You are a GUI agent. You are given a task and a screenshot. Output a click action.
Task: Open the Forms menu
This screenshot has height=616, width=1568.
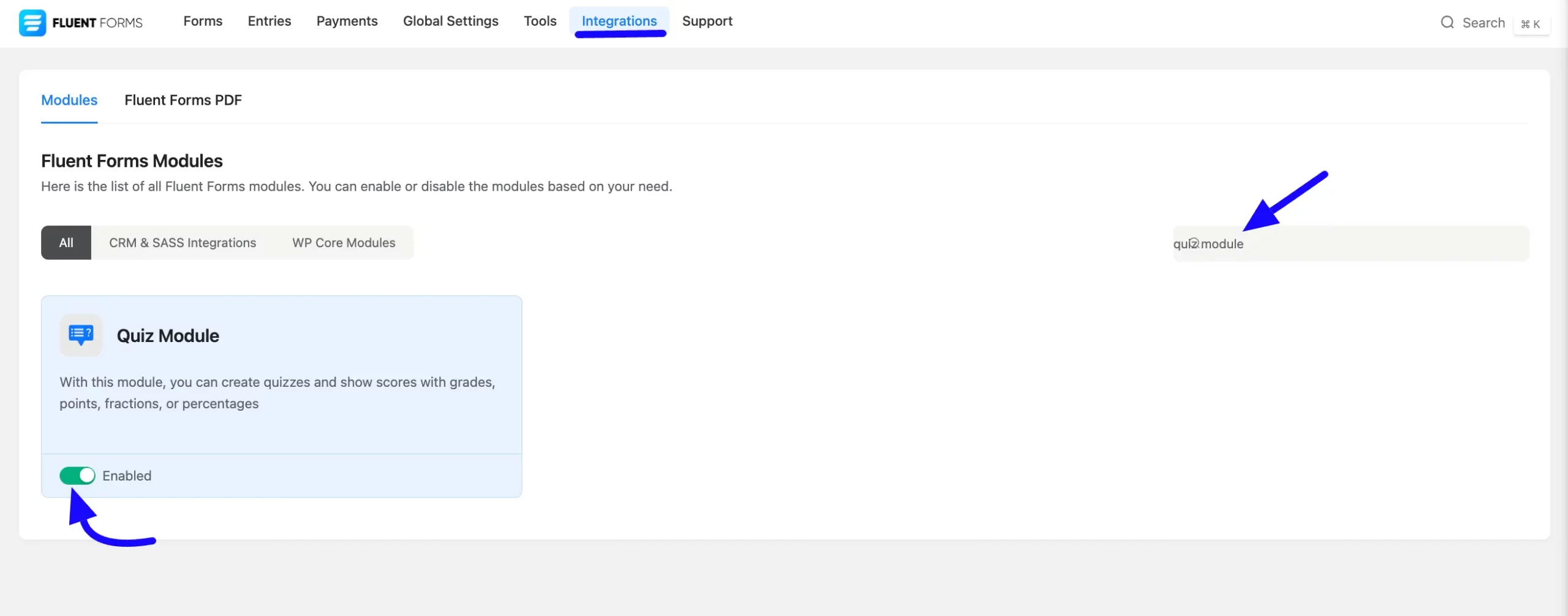(x=202, y=21)
